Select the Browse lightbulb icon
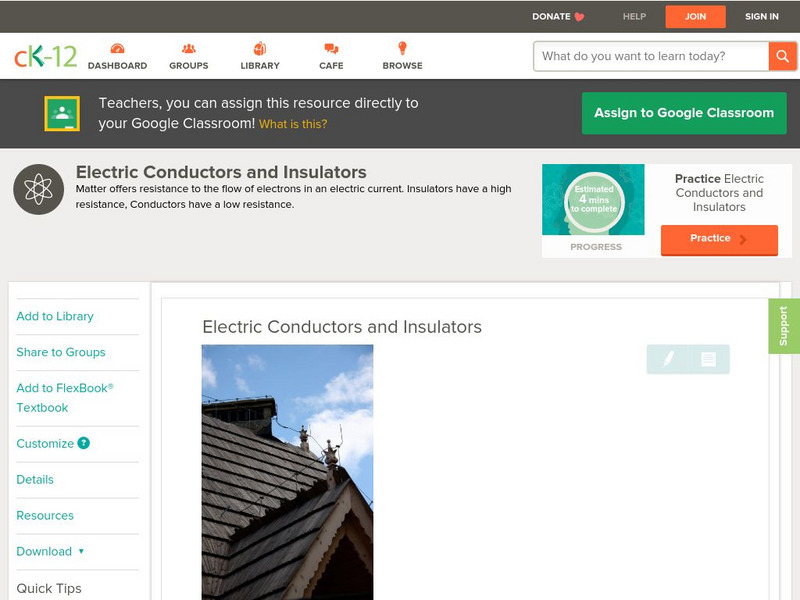Image resolution: width=800 pixels, height=600 pixels. (x=402, y=46)
